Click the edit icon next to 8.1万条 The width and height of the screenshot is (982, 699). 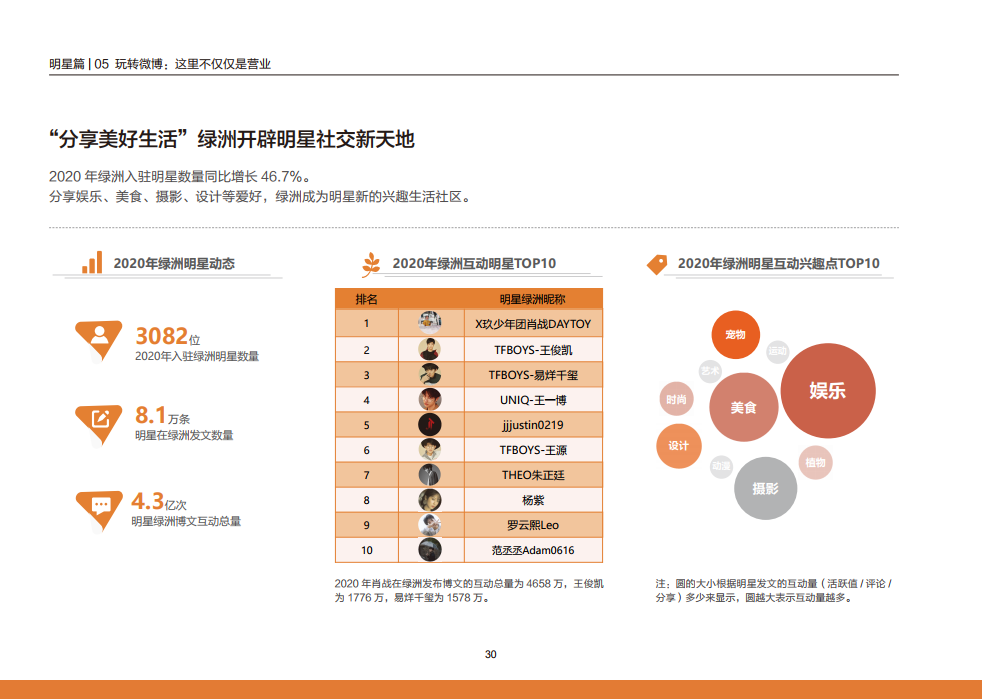(99, 425)
